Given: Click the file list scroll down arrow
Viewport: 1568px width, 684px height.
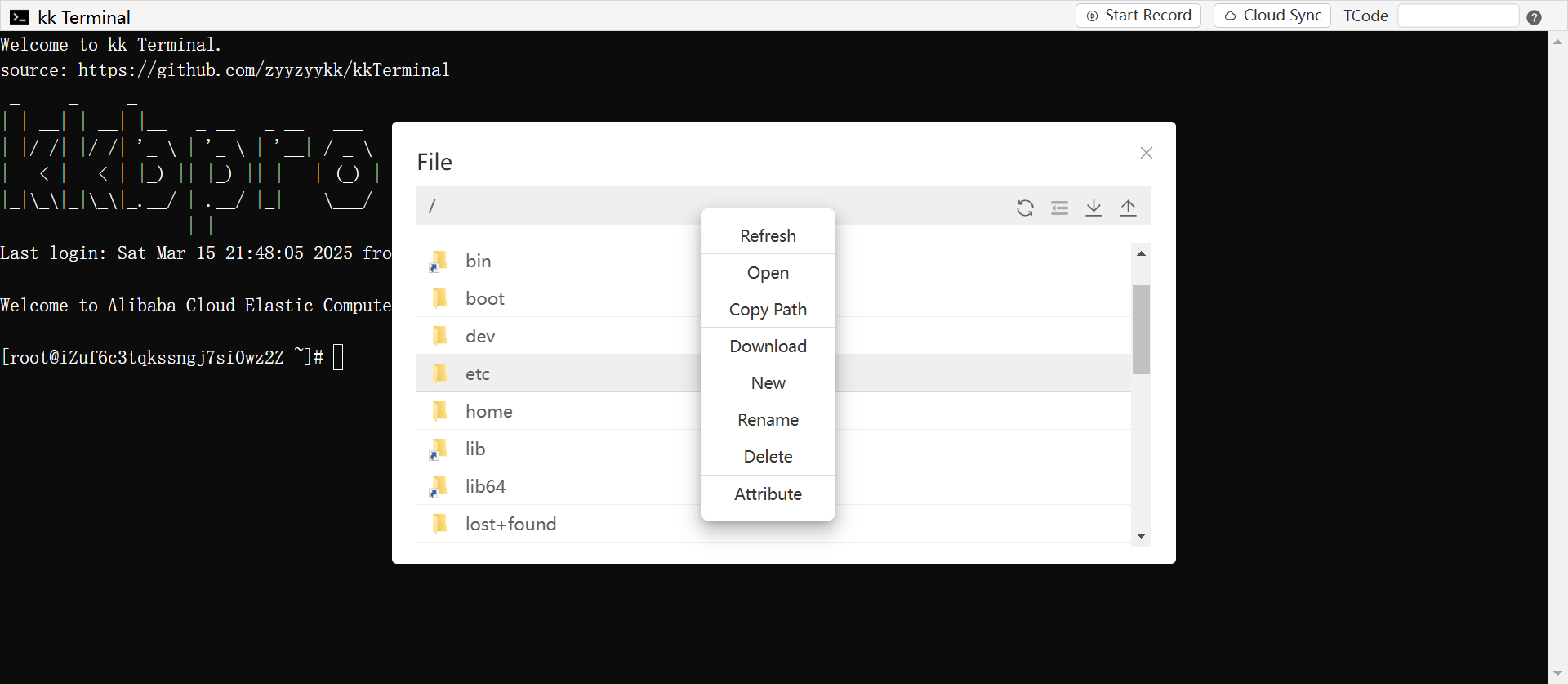Looking at the screenshot, I should pos(1141,536).
